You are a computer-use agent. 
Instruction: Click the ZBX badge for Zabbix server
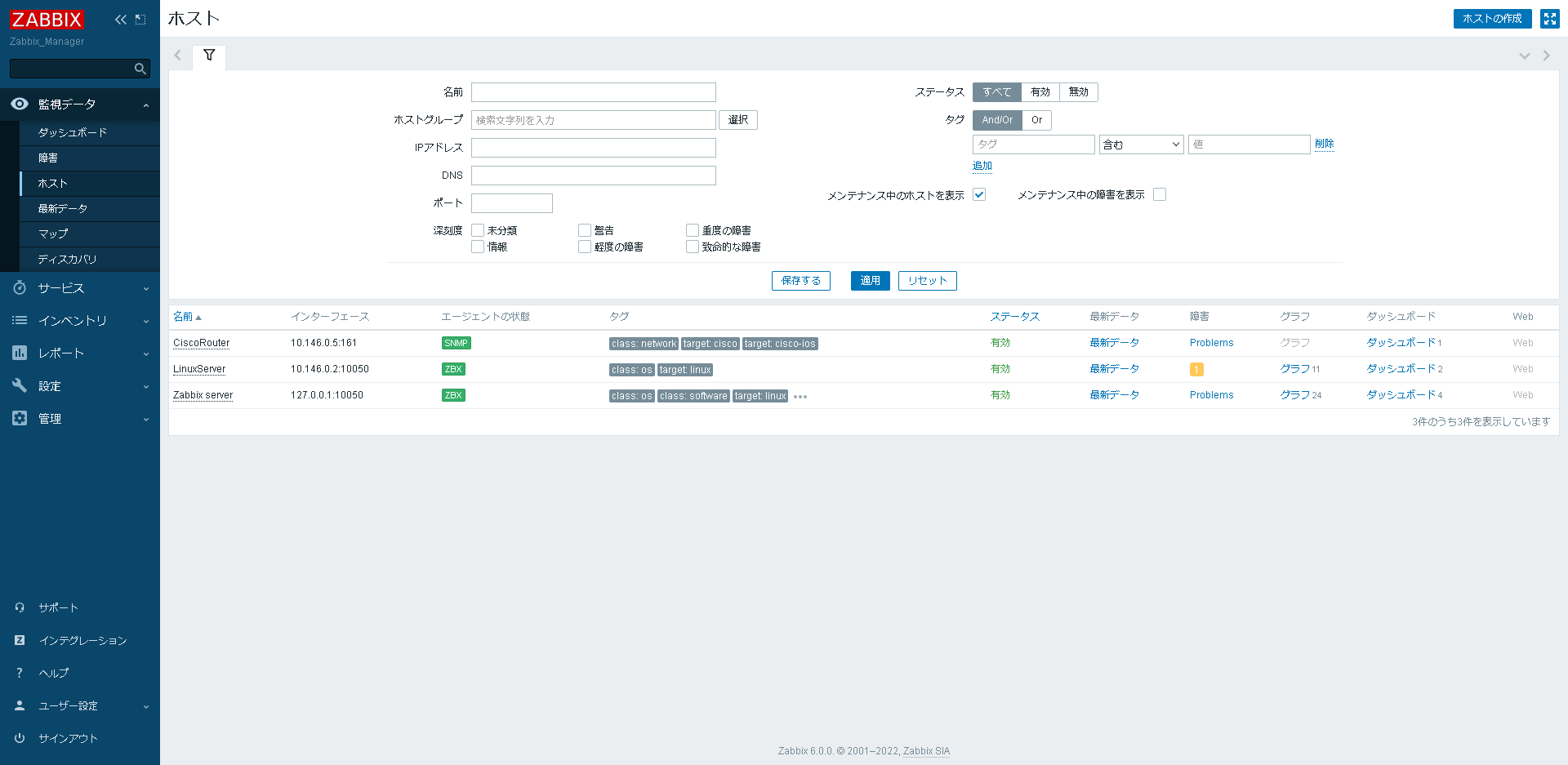tap(453, 395)
